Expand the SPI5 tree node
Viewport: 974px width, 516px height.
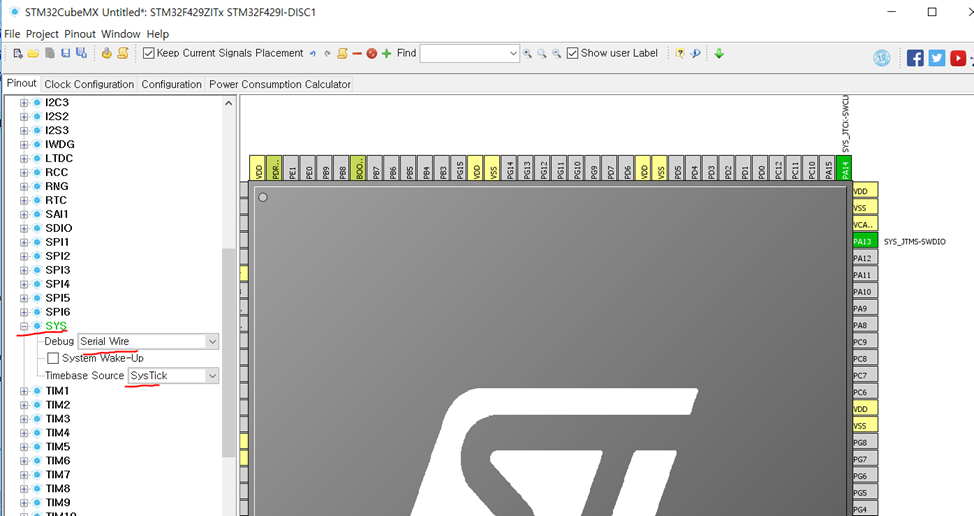click(x=24, y=298)
